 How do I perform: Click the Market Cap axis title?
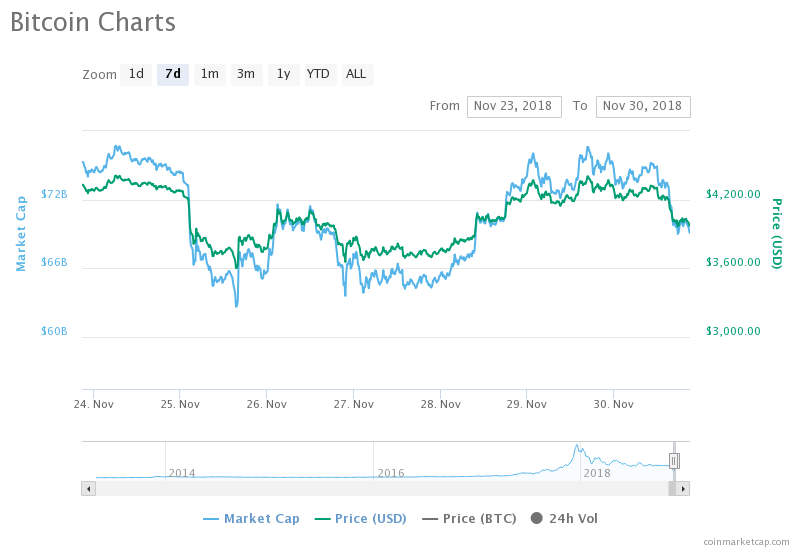[21, 234]
